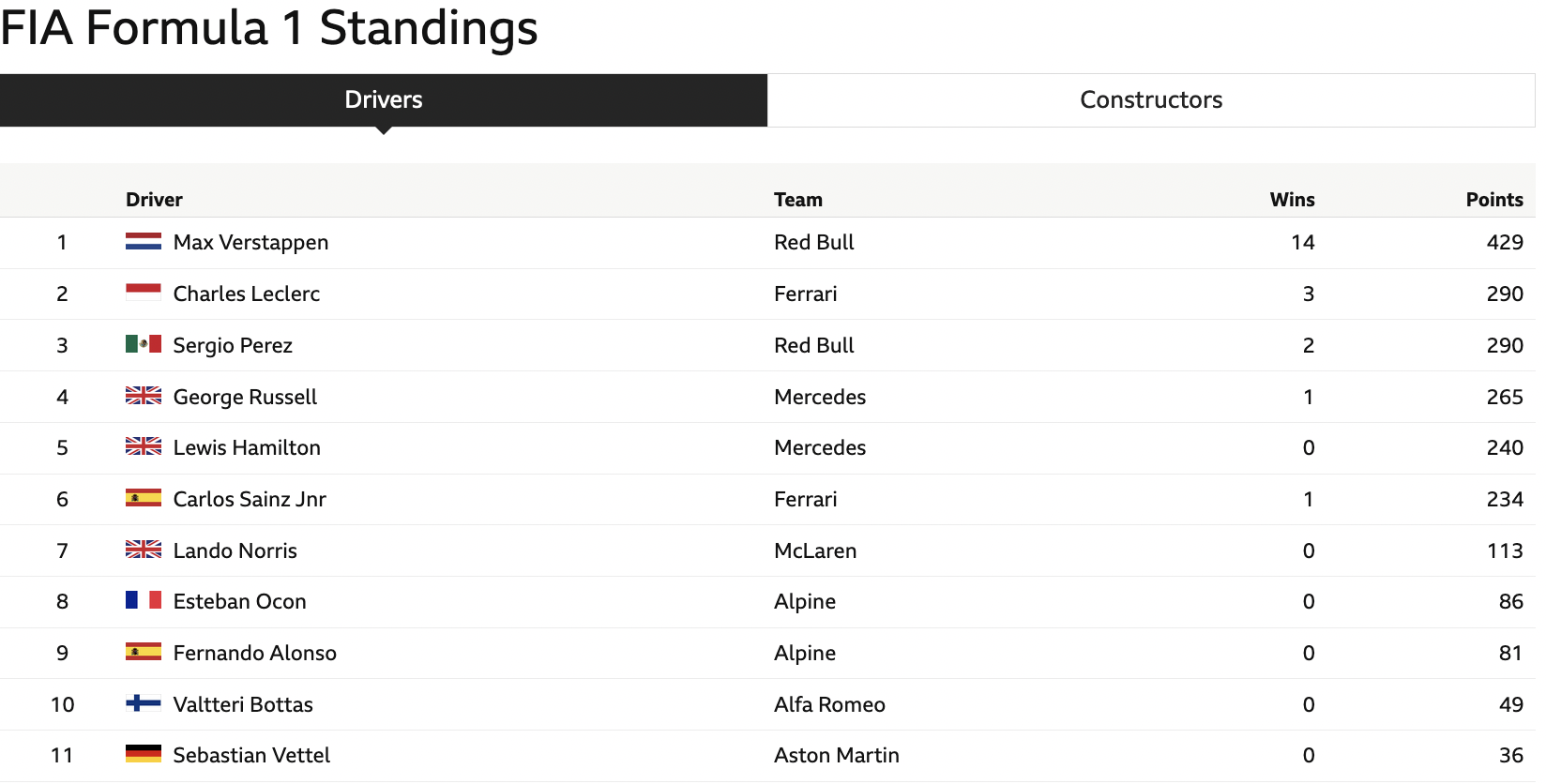Screen dimensions: 1546x784
Task: Click the Monaco flag beside Charles Leclerc
Action: point(144,294)
